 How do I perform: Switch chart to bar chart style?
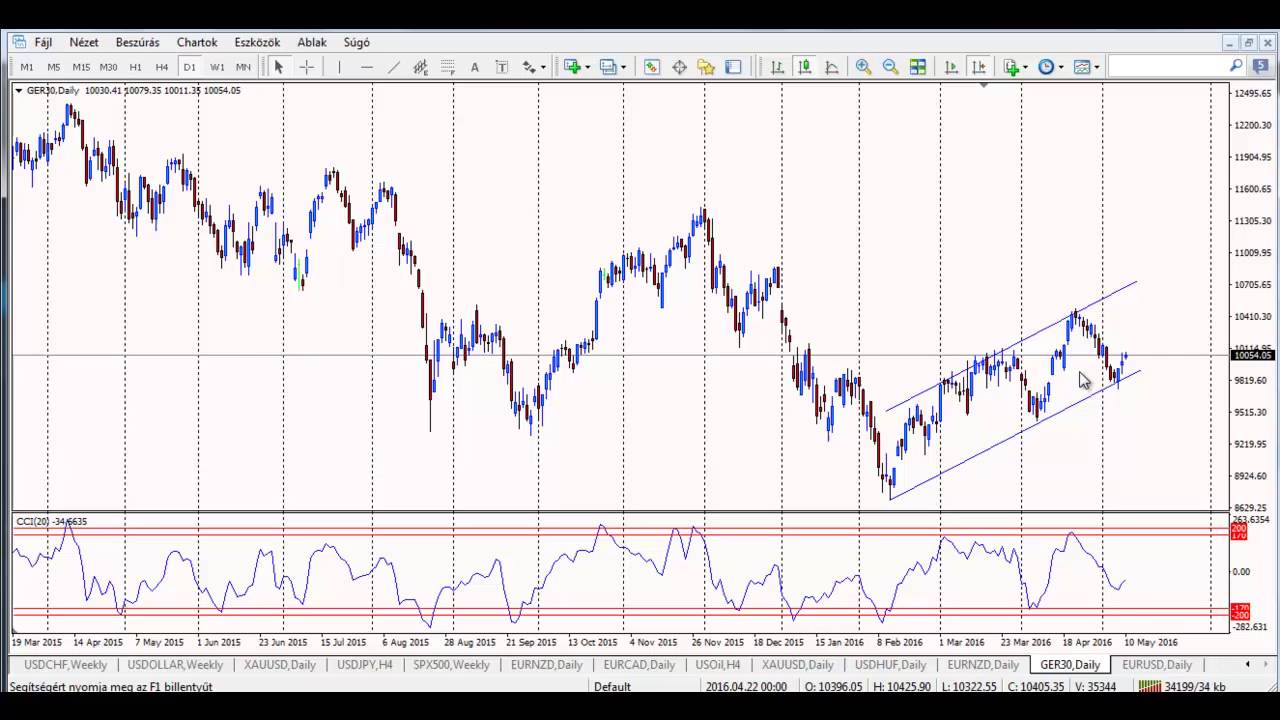(x=777, y=67)
